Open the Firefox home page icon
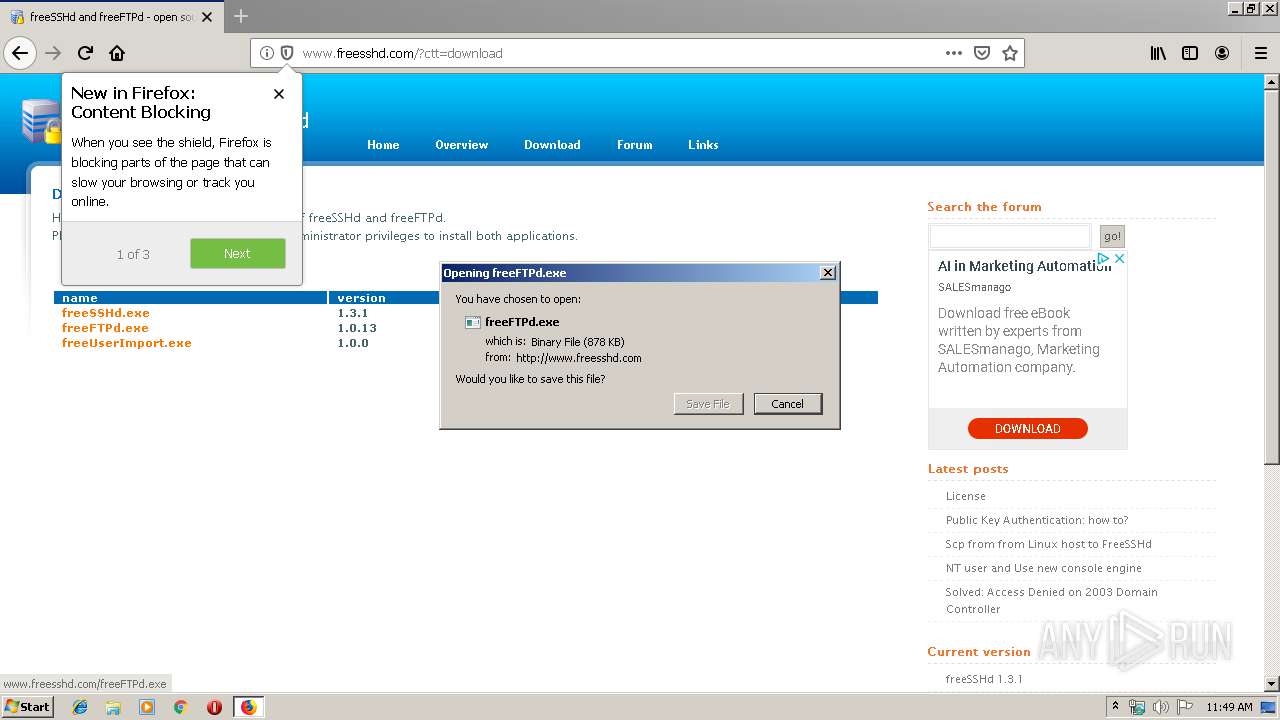Screen dimensions: 1280x720 [117, 53]
